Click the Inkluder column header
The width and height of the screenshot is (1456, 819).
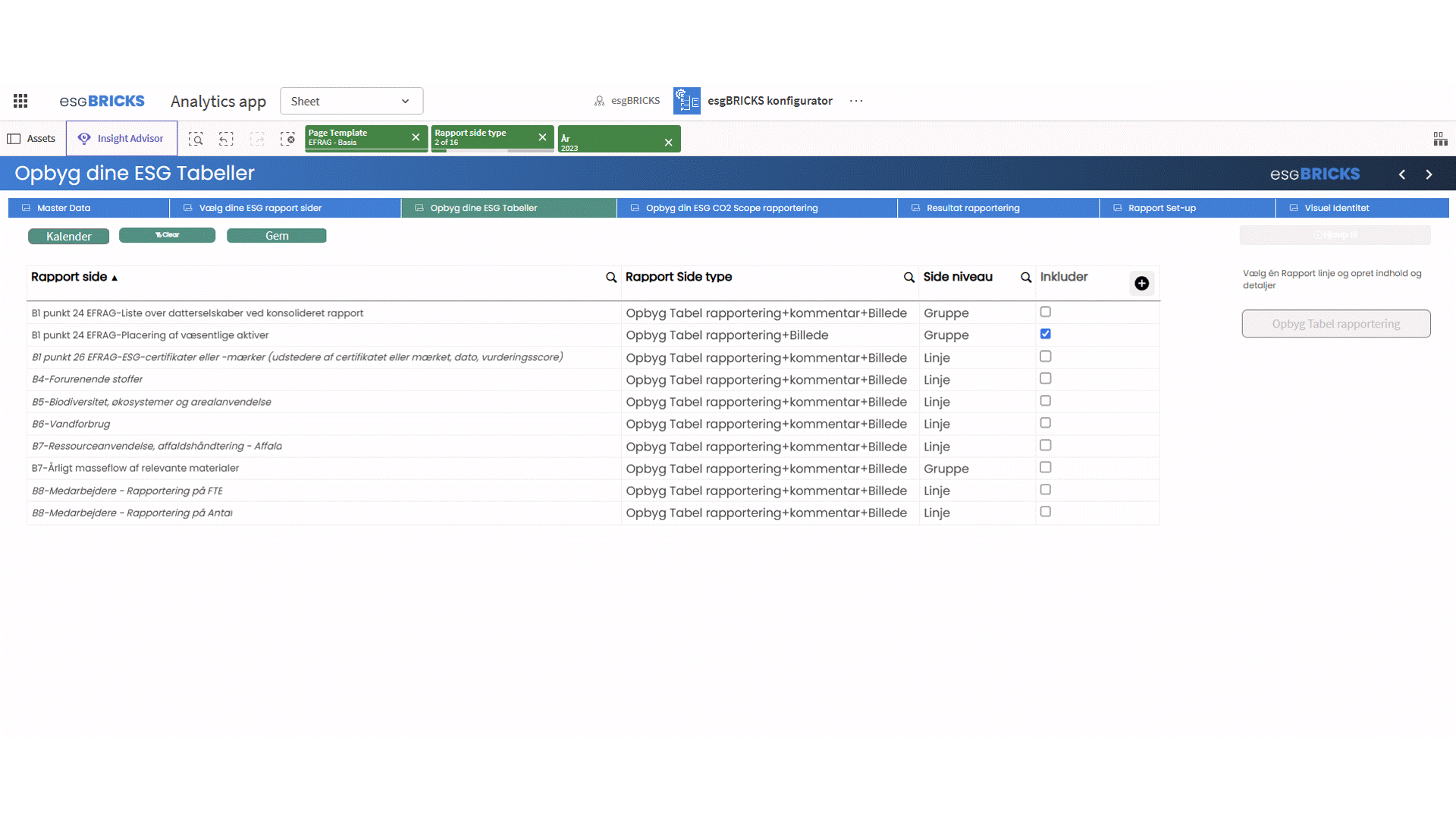[x=1063, y=278]
